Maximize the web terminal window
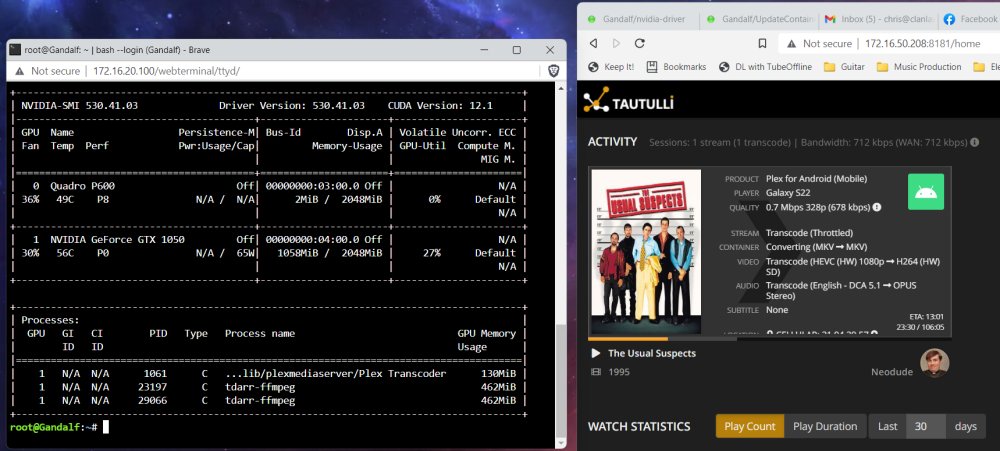This screenshot has height=451, width=1000. (517, 50)
